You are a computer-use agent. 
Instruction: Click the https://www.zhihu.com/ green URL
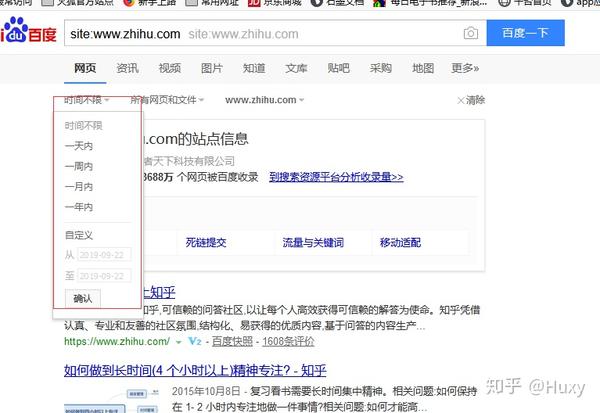pos(117,341)
